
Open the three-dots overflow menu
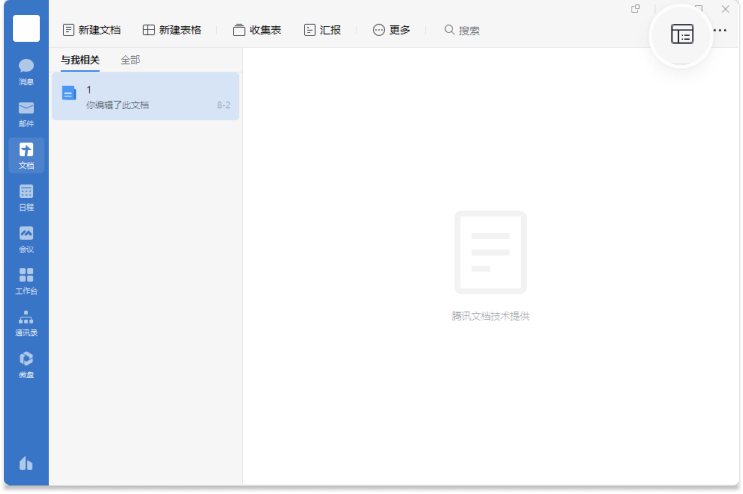pos(720,30)
